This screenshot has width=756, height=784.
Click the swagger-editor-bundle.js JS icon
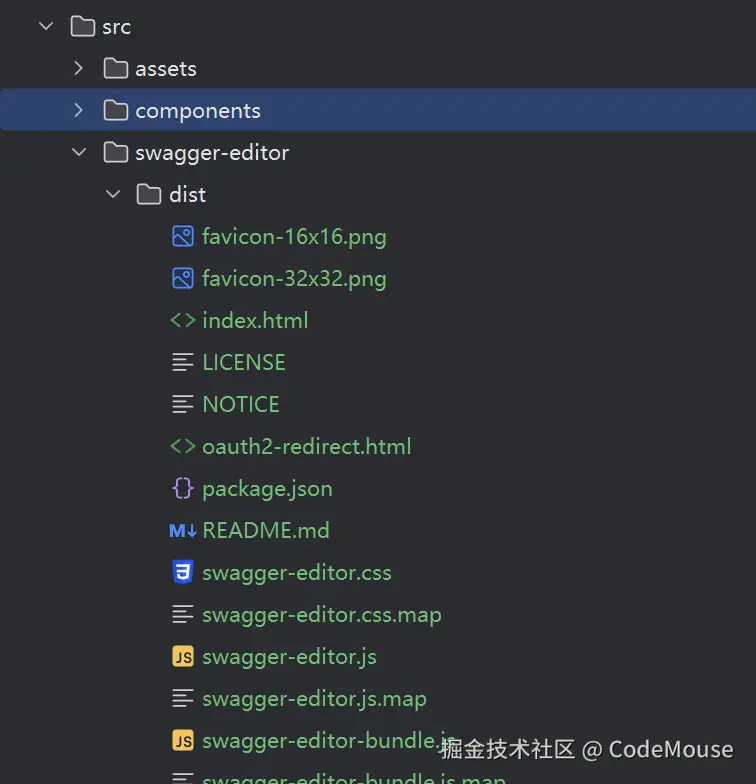182,740
